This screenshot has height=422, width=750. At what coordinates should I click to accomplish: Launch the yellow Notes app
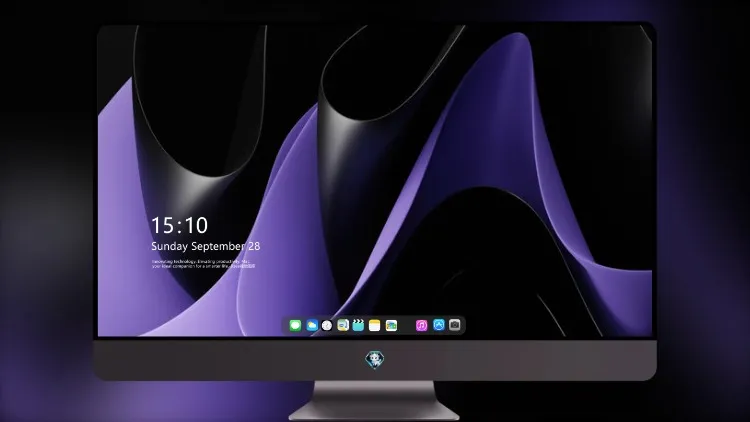(x=375, y=325)
